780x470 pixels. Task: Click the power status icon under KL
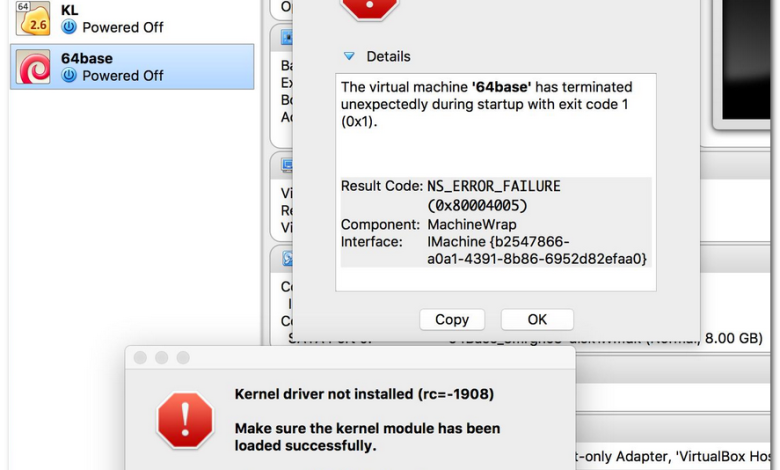(69, 28)
